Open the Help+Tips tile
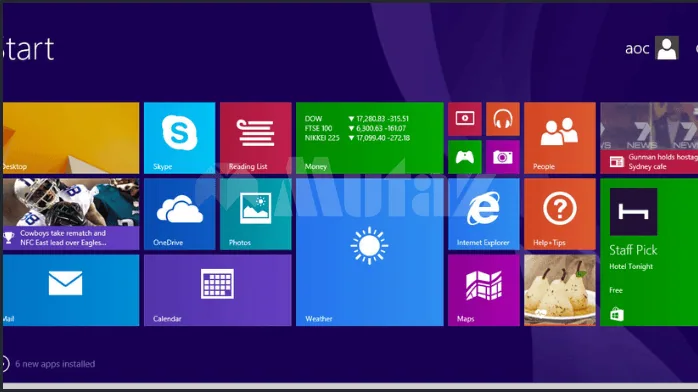 coord(560,214)
